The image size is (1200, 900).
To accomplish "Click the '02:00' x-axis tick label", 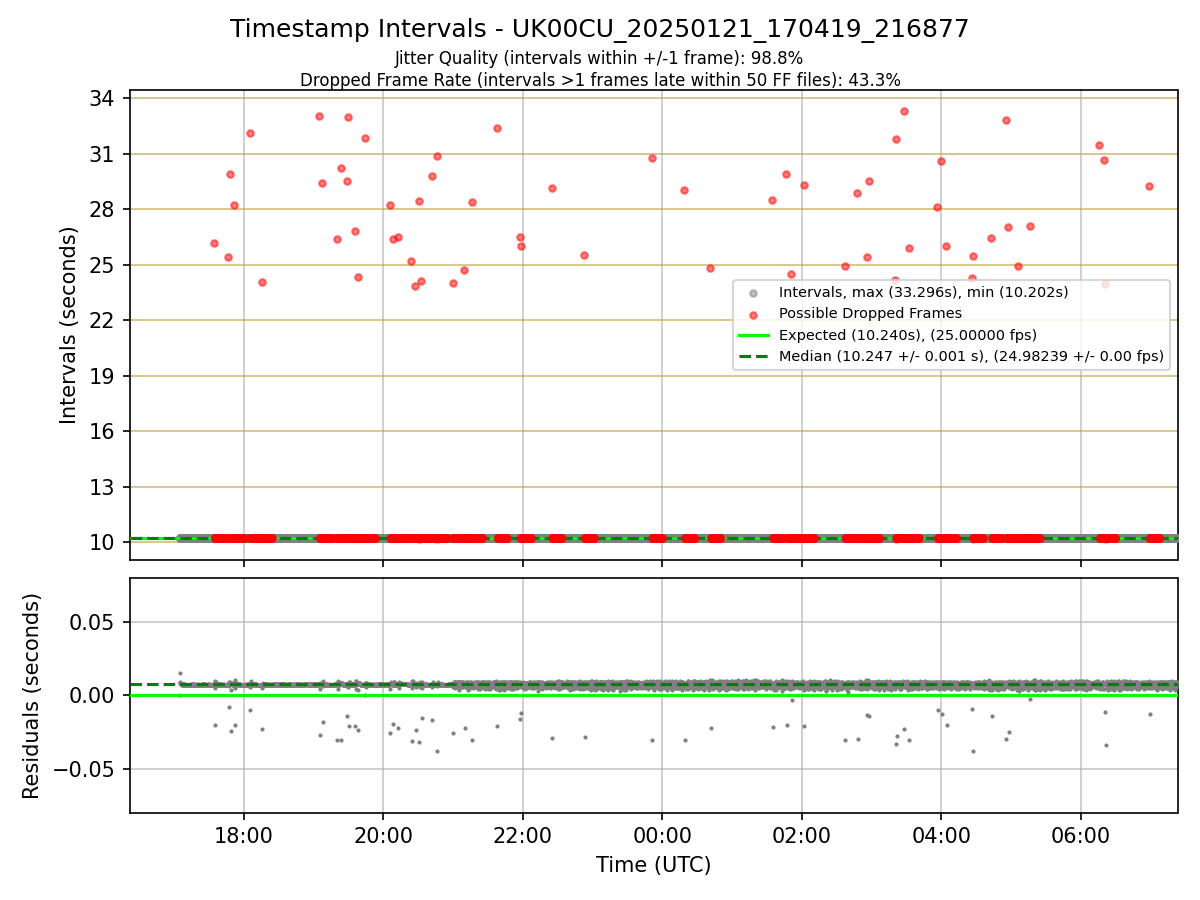I will (x=802, y=837).
